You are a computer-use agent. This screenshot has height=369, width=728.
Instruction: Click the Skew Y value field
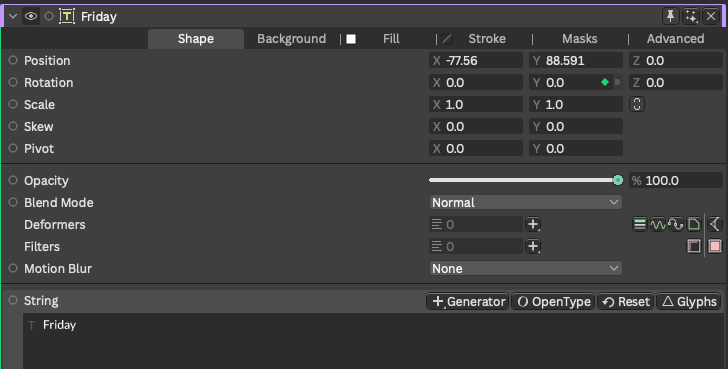576,126
